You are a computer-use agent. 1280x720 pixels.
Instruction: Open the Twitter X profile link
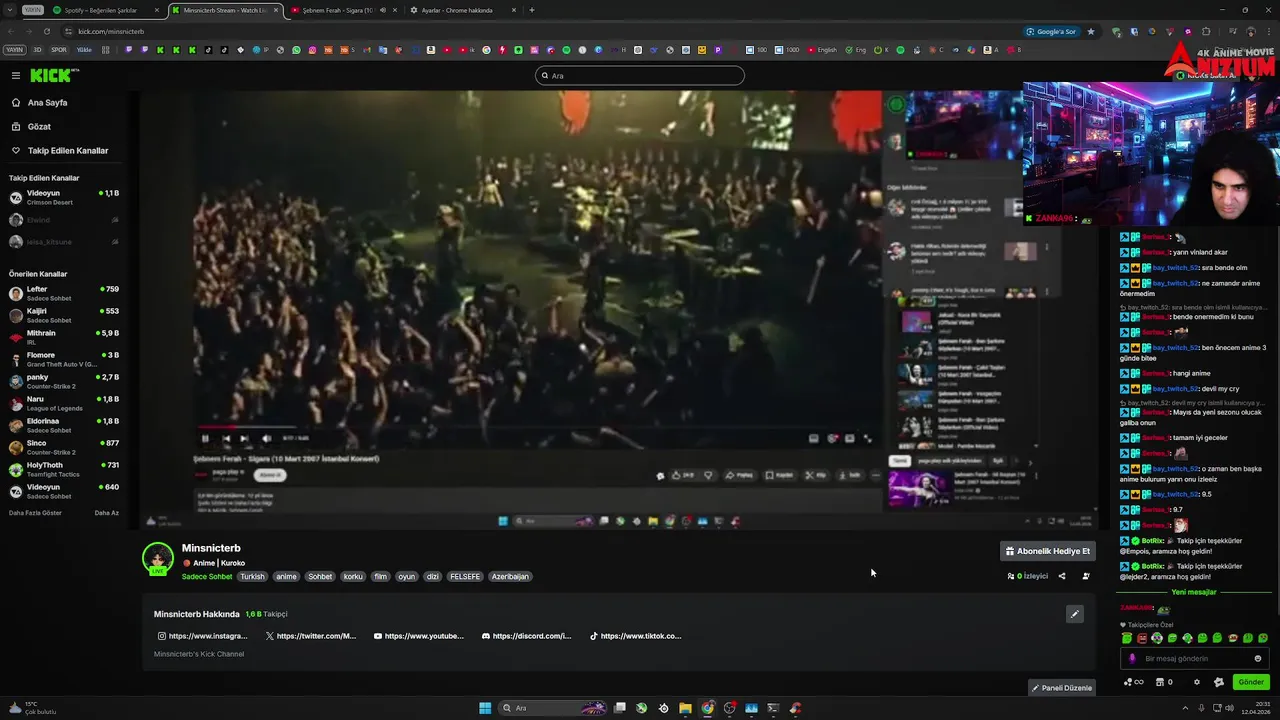coord(311,636)
